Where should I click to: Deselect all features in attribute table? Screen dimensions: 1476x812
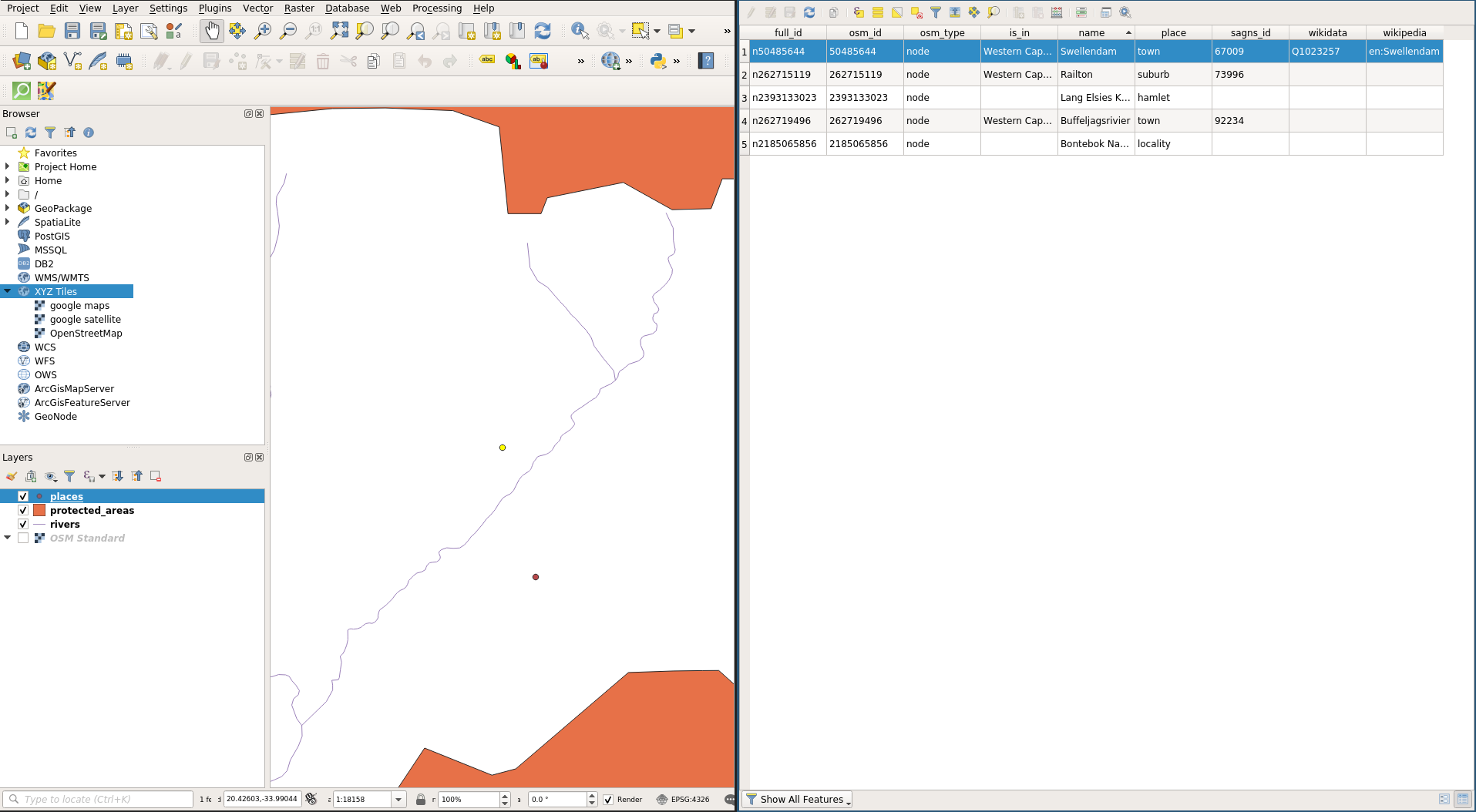coord(916,12)
